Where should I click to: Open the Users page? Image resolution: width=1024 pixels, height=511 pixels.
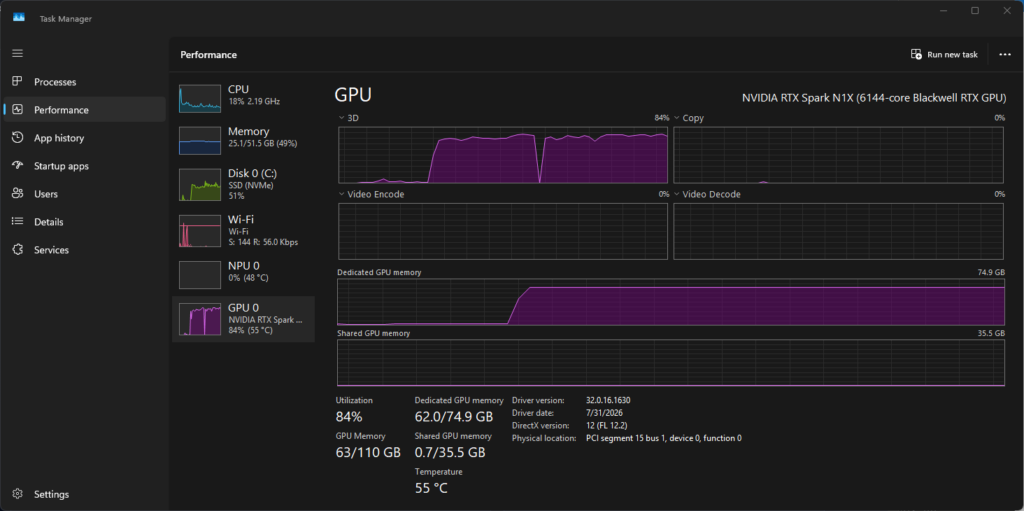point(46,194)
